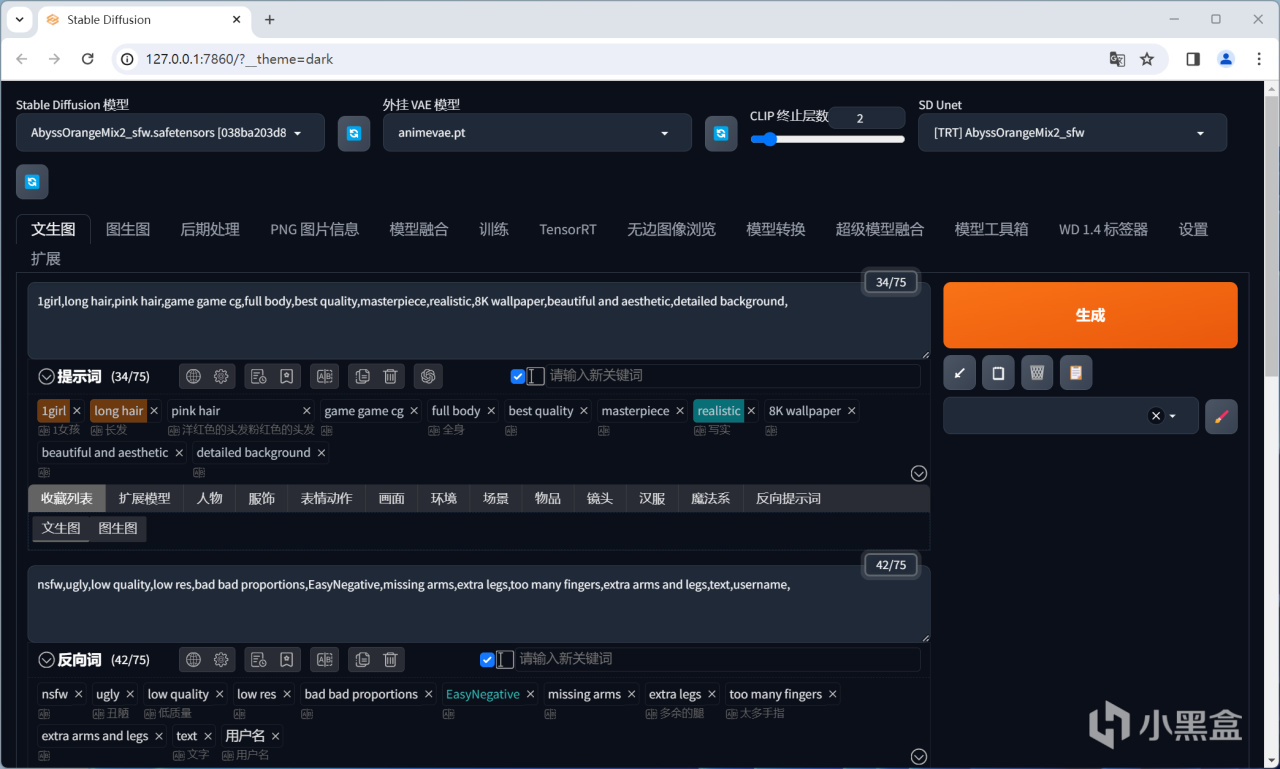1280x769 pixels.
Task: Toggle the checkbox beside the positive keyword input
Action: point(518,376)
